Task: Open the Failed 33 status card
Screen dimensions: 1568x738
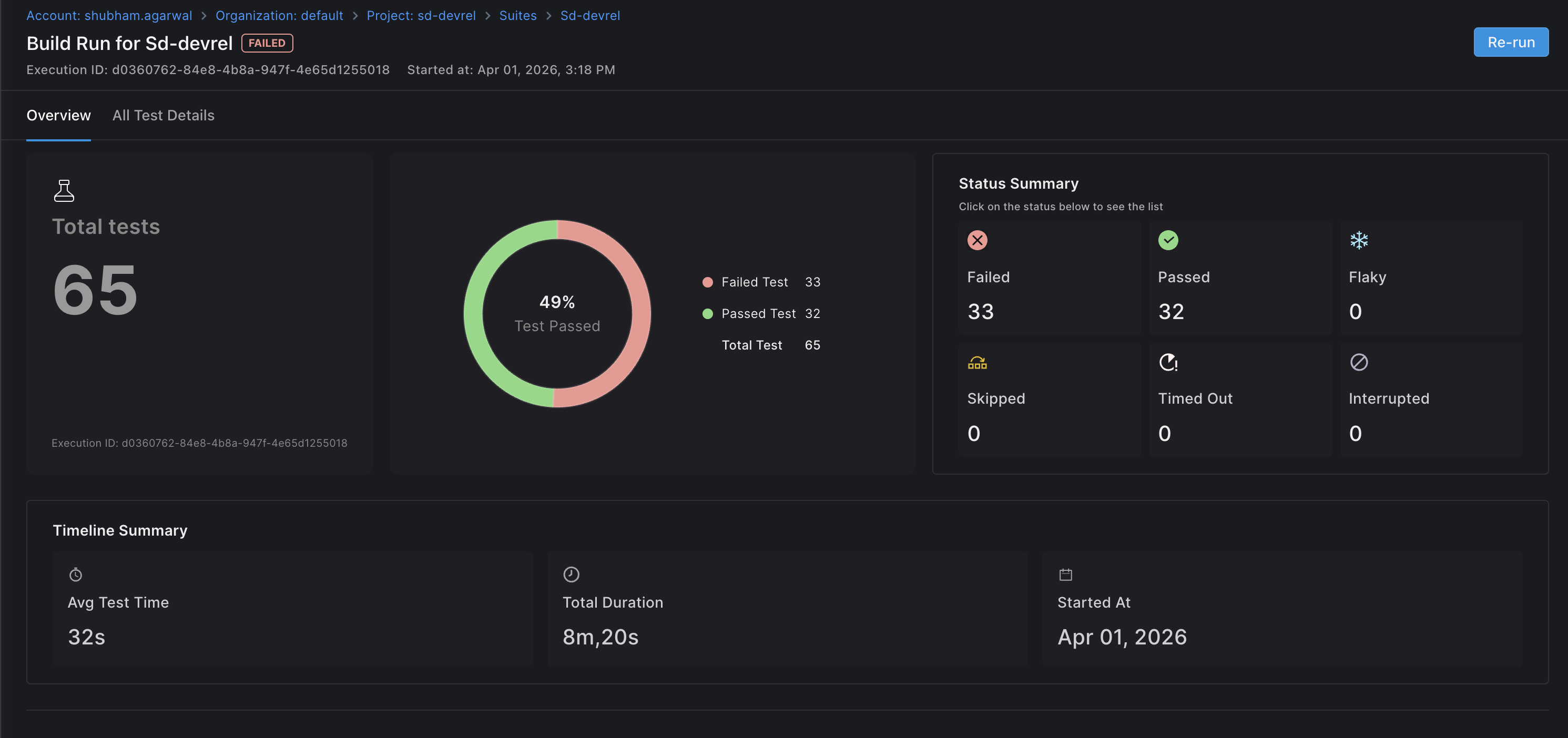Action: (x=1050, y=278)
